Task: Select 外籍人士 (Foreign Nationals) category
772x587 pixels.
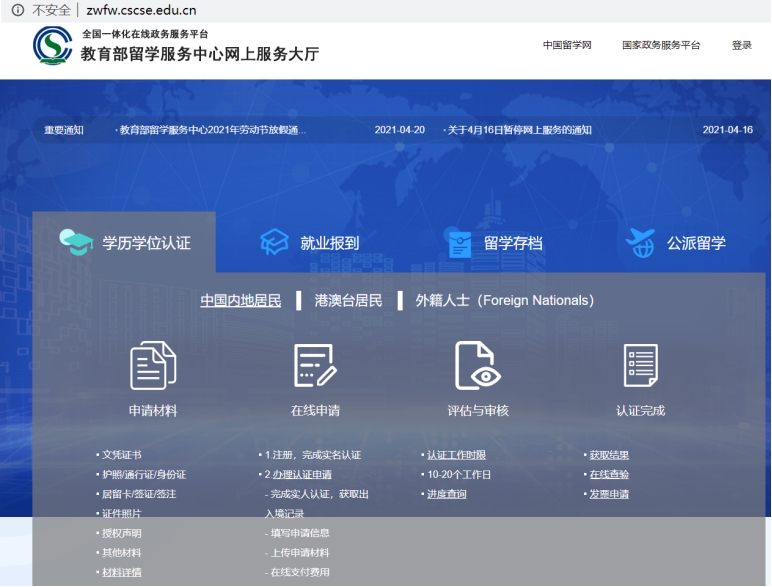Action: pyautogui.click(x=505, y=300)
